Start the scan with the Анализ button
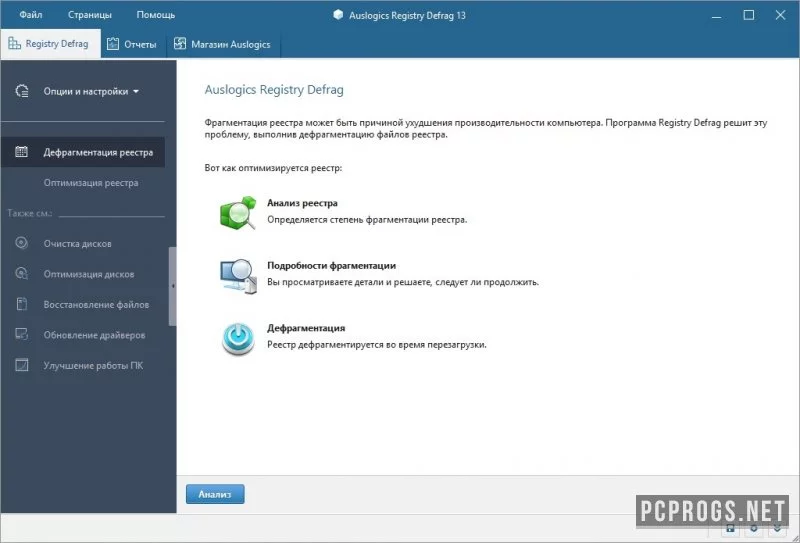The width and height of the screenshot is (800, 543). click(215, 494)
